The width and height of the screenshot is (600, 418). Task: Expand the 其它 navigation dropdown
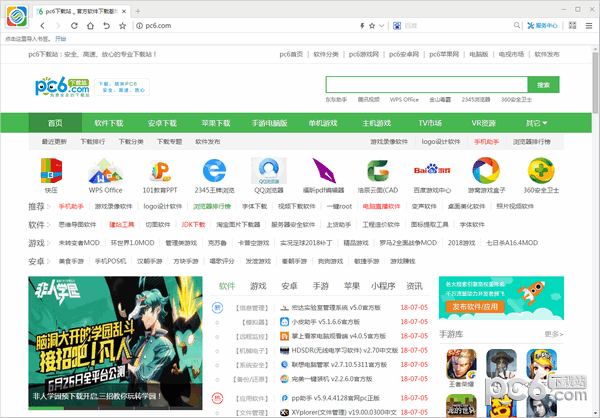pyautogui.click(x=536, y=123)
